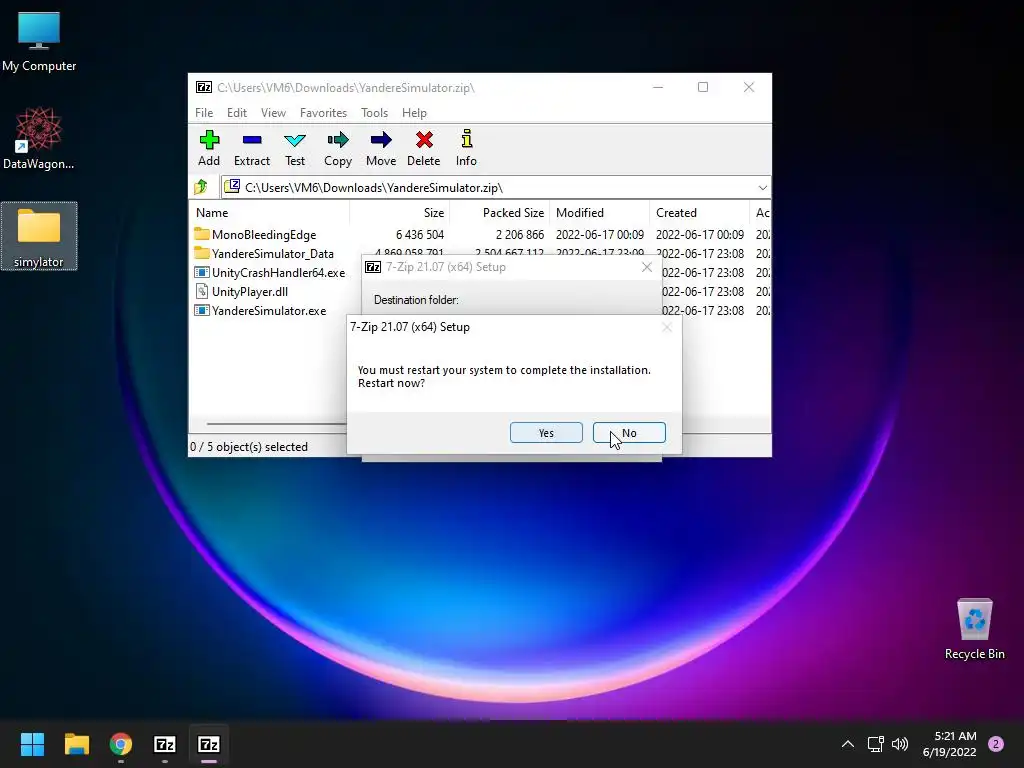The height and width of the screenshot is (768, 1024).
Task: Click the Extract toolbar icon
Action: tap(251, 148)
